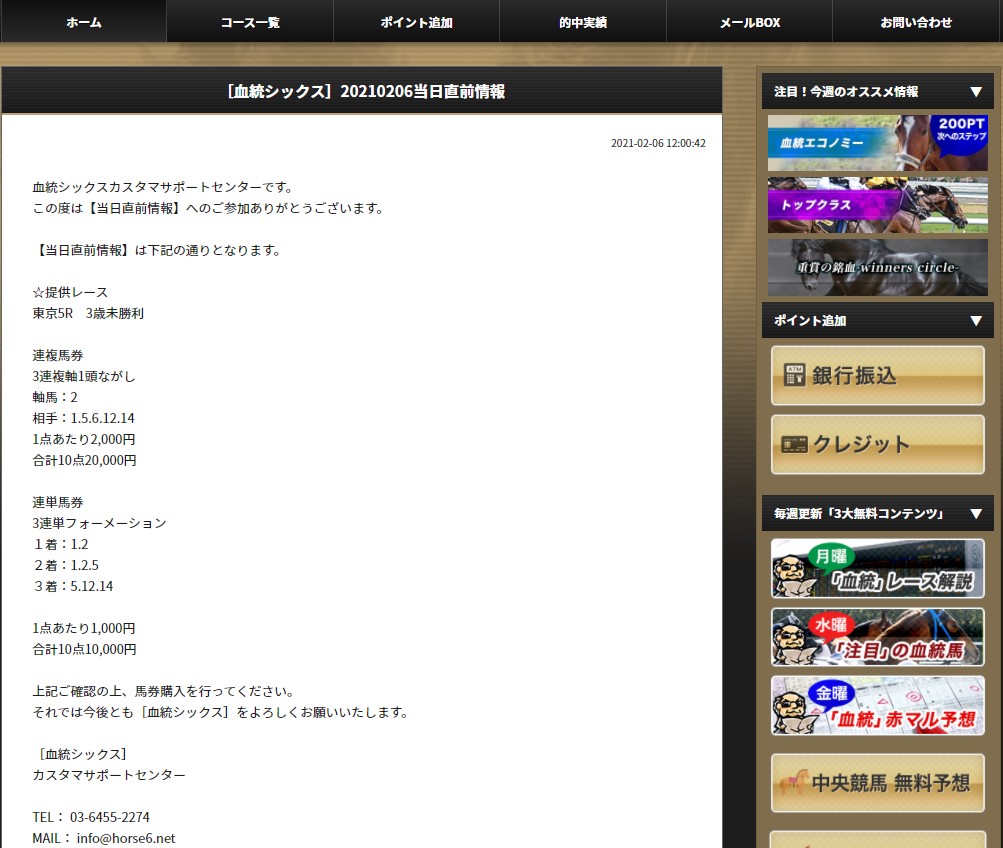Open メールBOX from the navigation bar

[x=750, y=22]
